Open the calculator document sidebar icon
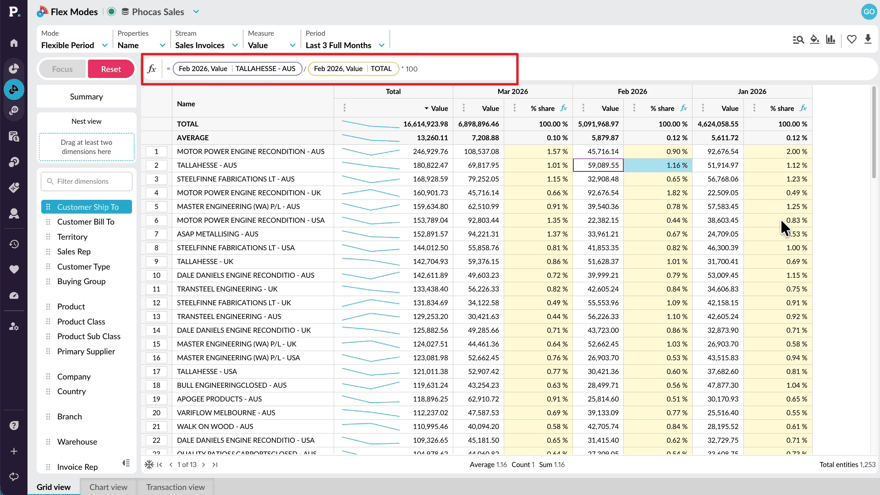The width and height of the screenshot is (880, 495). (14, 136)
